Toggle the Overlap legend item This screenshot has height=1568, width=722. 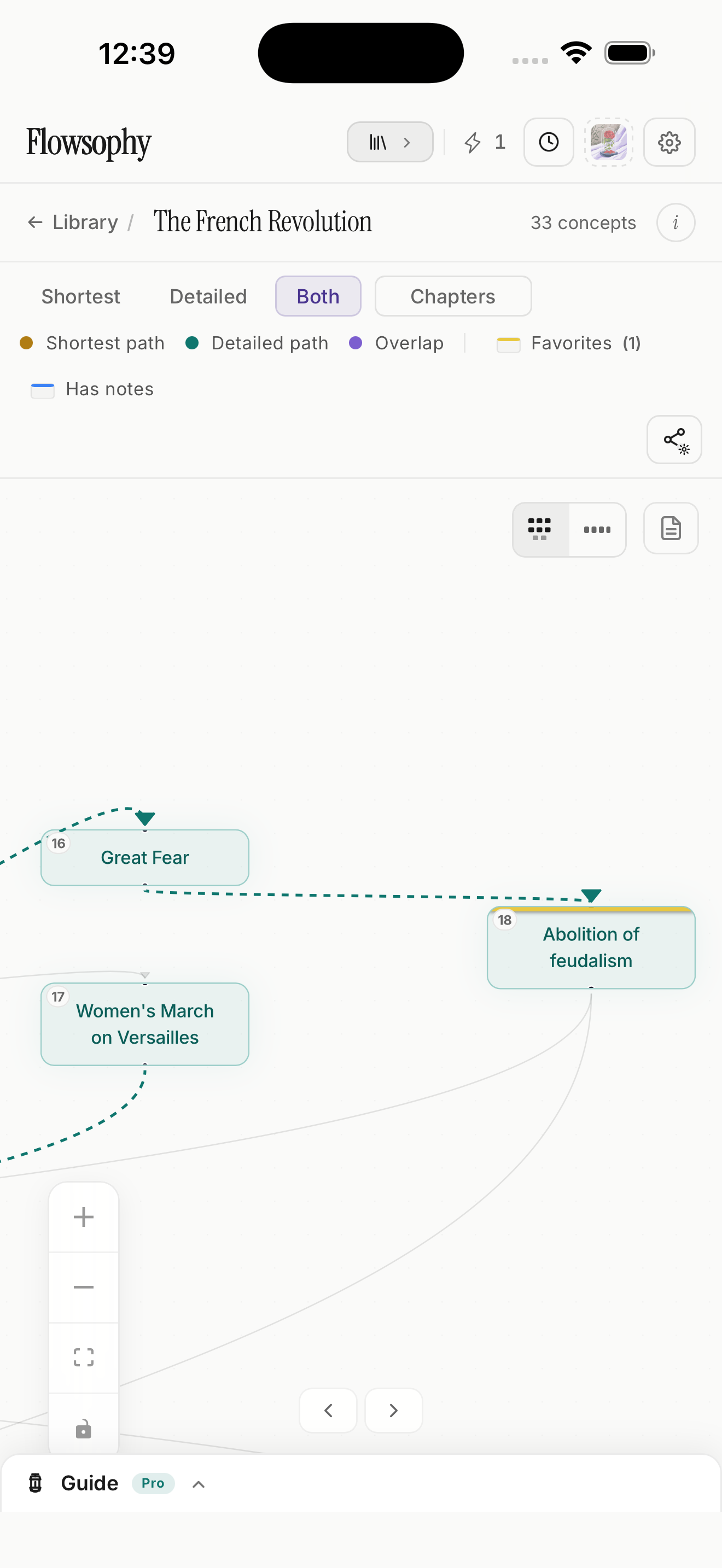[397, 343]
